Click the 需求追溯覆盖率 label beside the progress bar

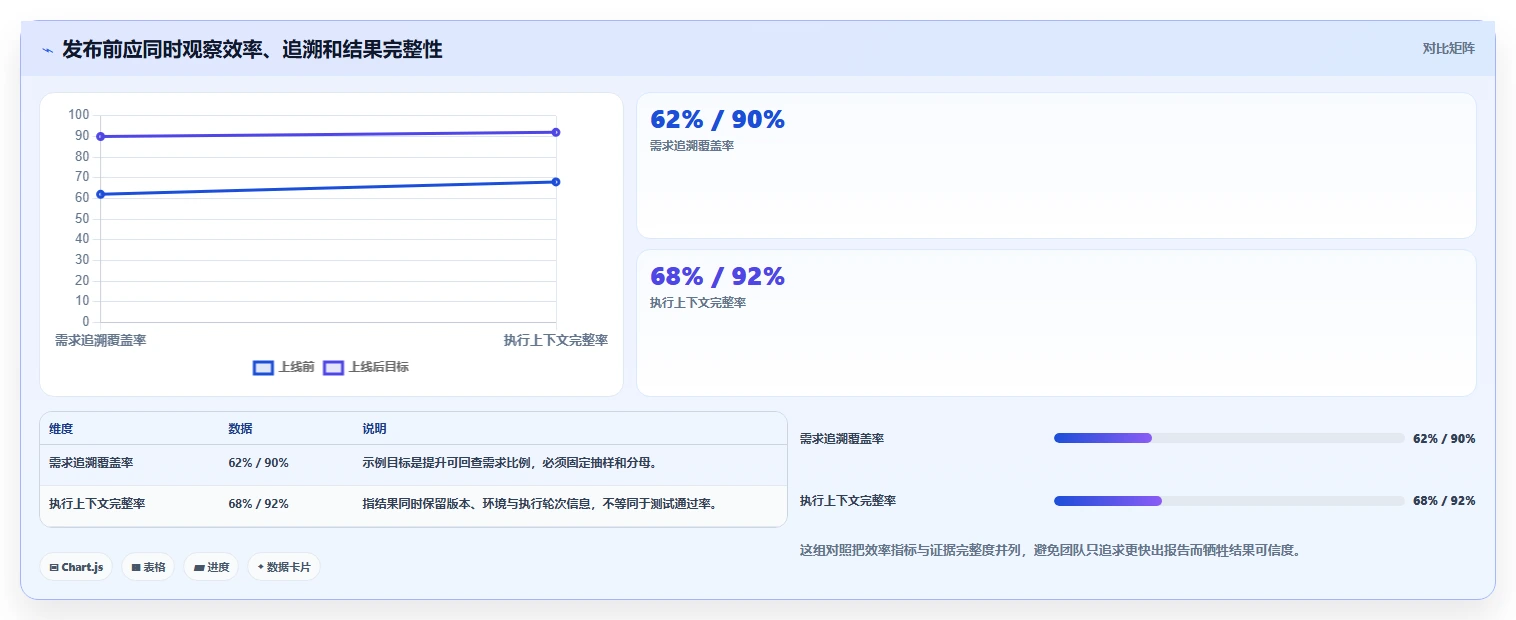click(842, 439)
